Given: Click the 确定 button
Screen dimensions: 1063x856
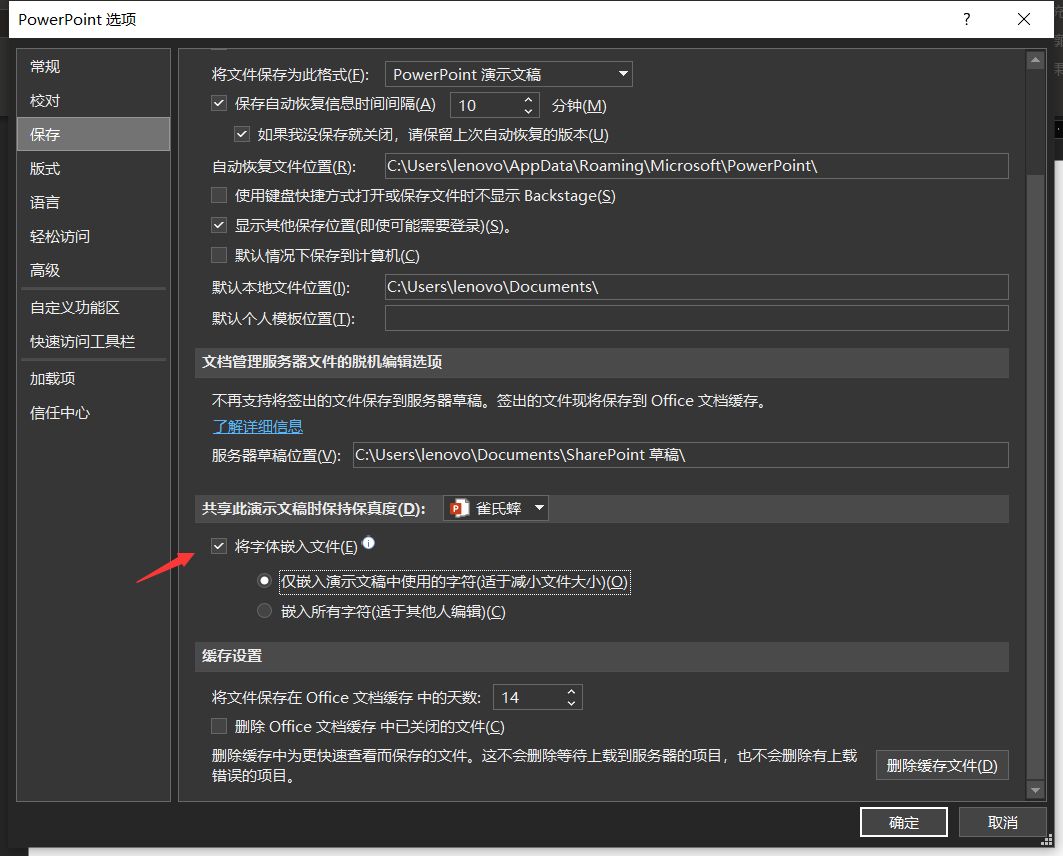Looking at the screenshot, I should pyautogui.click(x=904, y=822).
